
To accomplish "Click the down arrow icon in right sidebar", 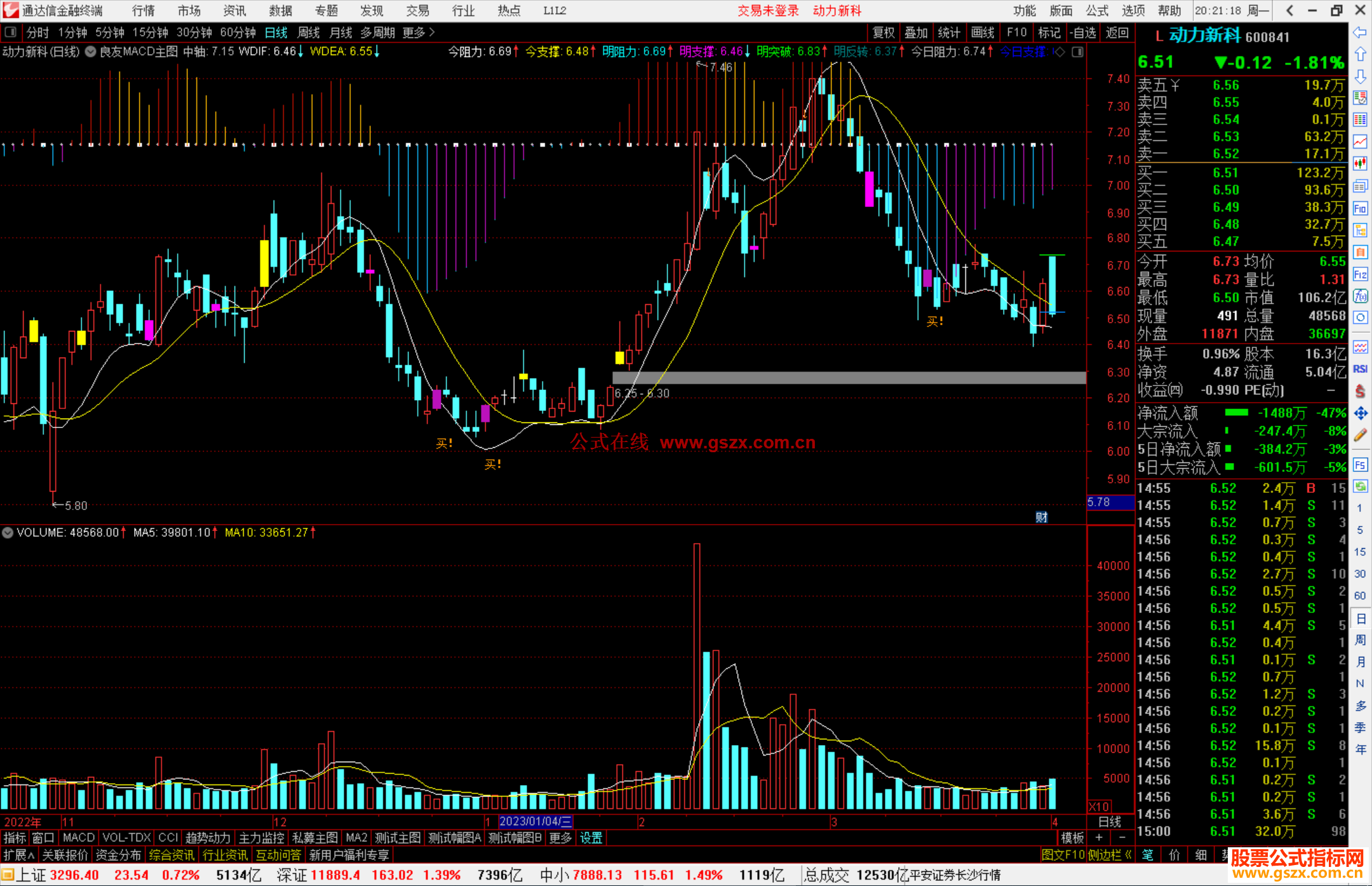I will coord(1360,76).
